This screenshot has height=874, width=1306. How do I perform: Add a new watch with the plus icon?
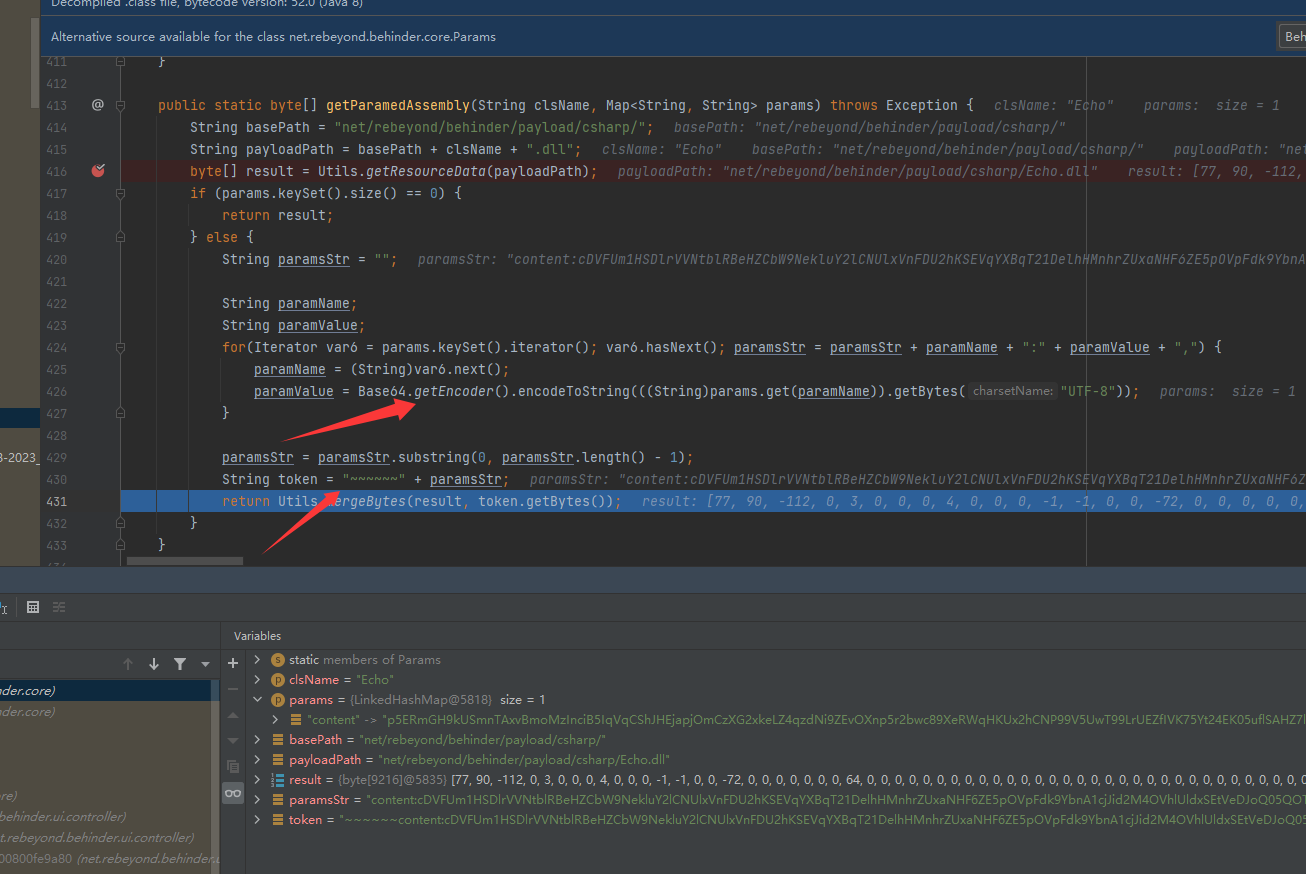tap(233, 663)
